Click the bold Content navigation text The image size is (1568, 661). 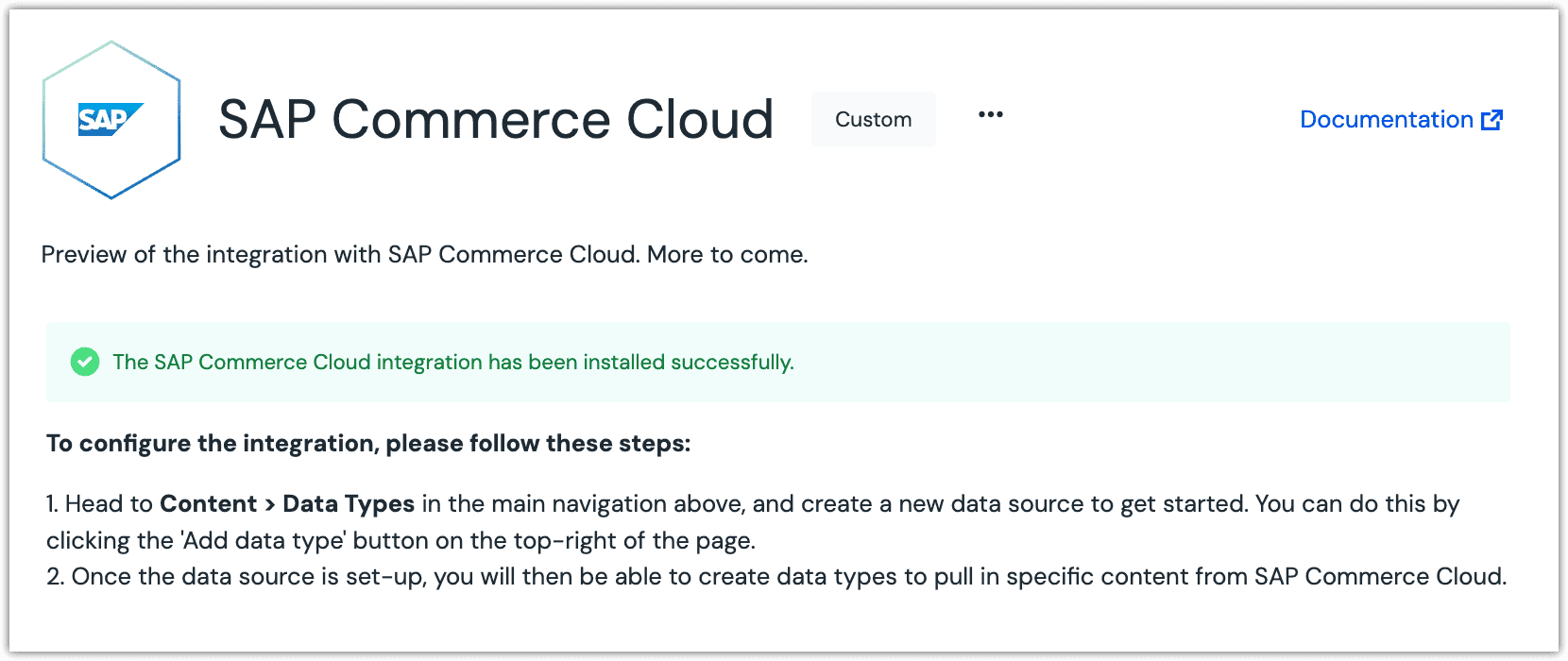pos(208,503)
